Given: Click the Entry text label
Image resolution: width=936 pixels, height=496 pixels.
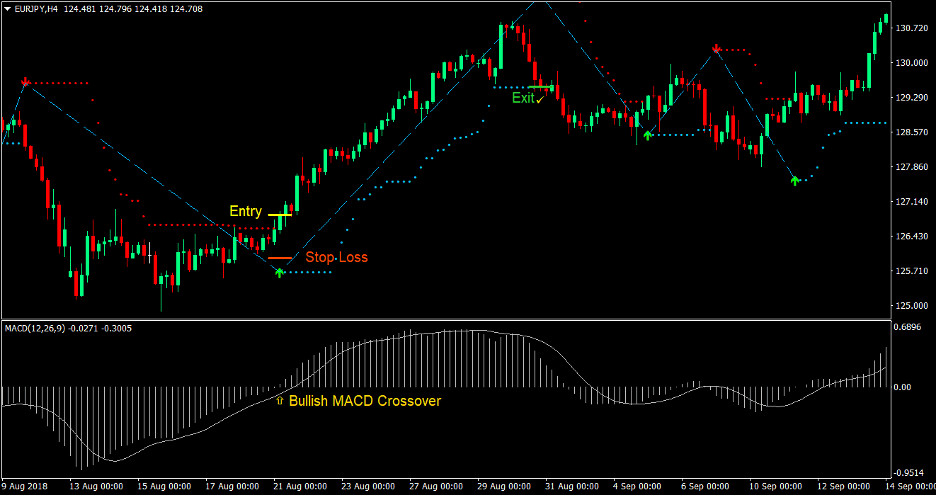Looking at the screenshot, I should [245, 211].
